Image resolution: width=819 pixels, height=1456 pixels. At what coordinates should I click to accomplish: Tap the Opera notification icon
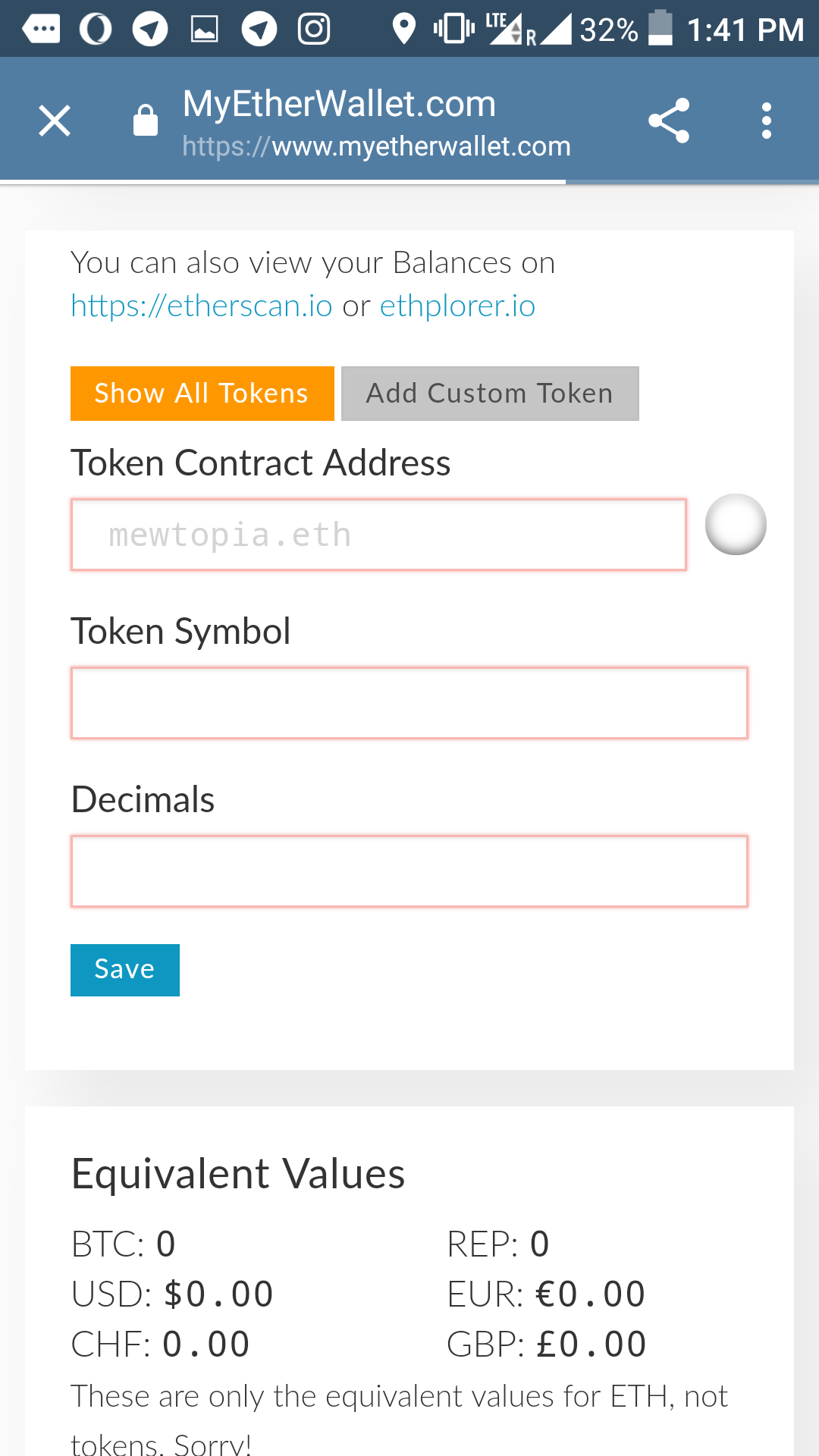[96, 29]
